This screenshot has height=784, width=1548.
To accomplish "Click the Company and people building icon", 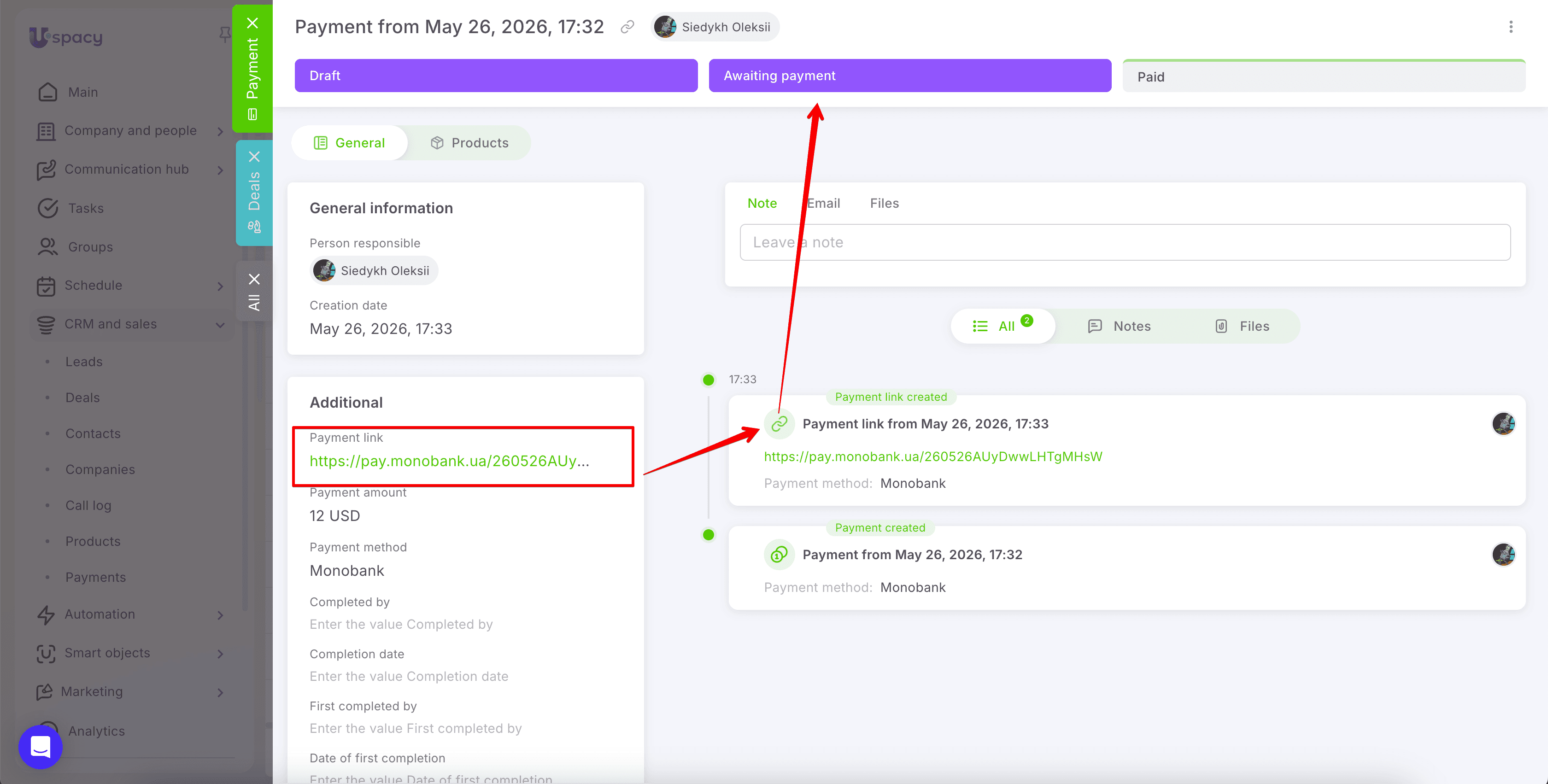I will click(x=46, y=131).
